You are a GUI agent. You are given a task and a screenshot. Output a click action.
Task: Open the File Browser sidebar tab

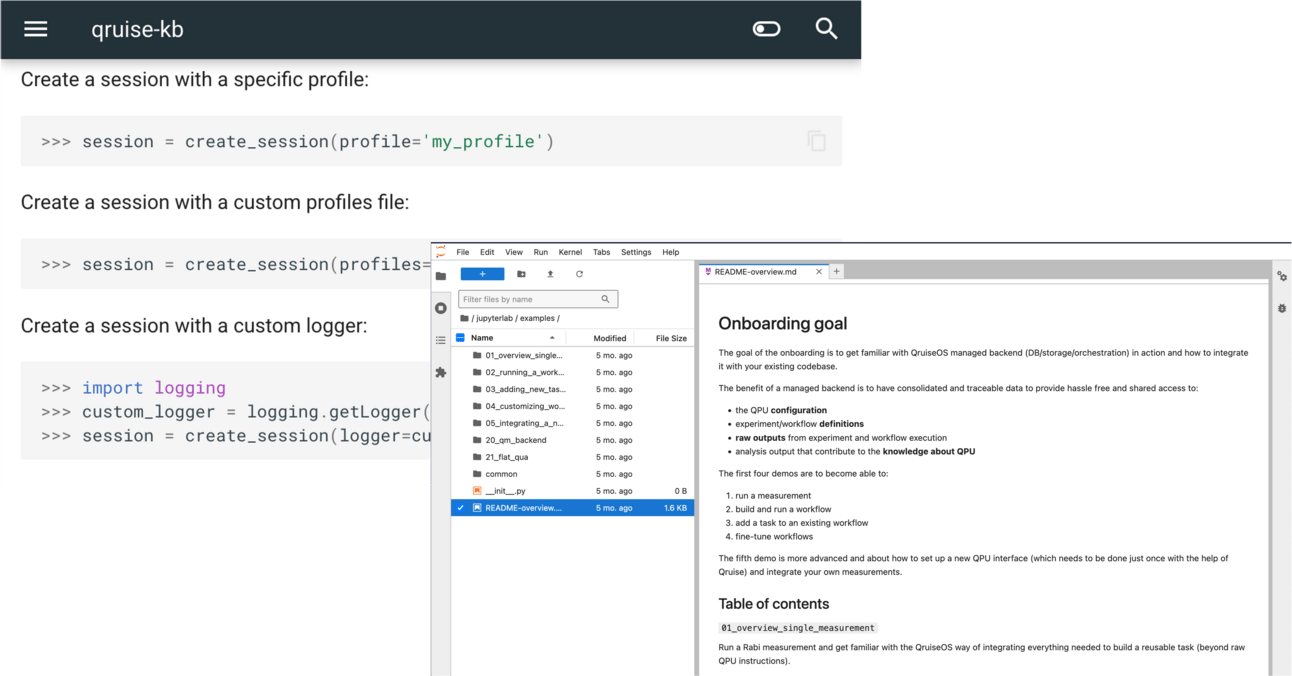[441, 276]
